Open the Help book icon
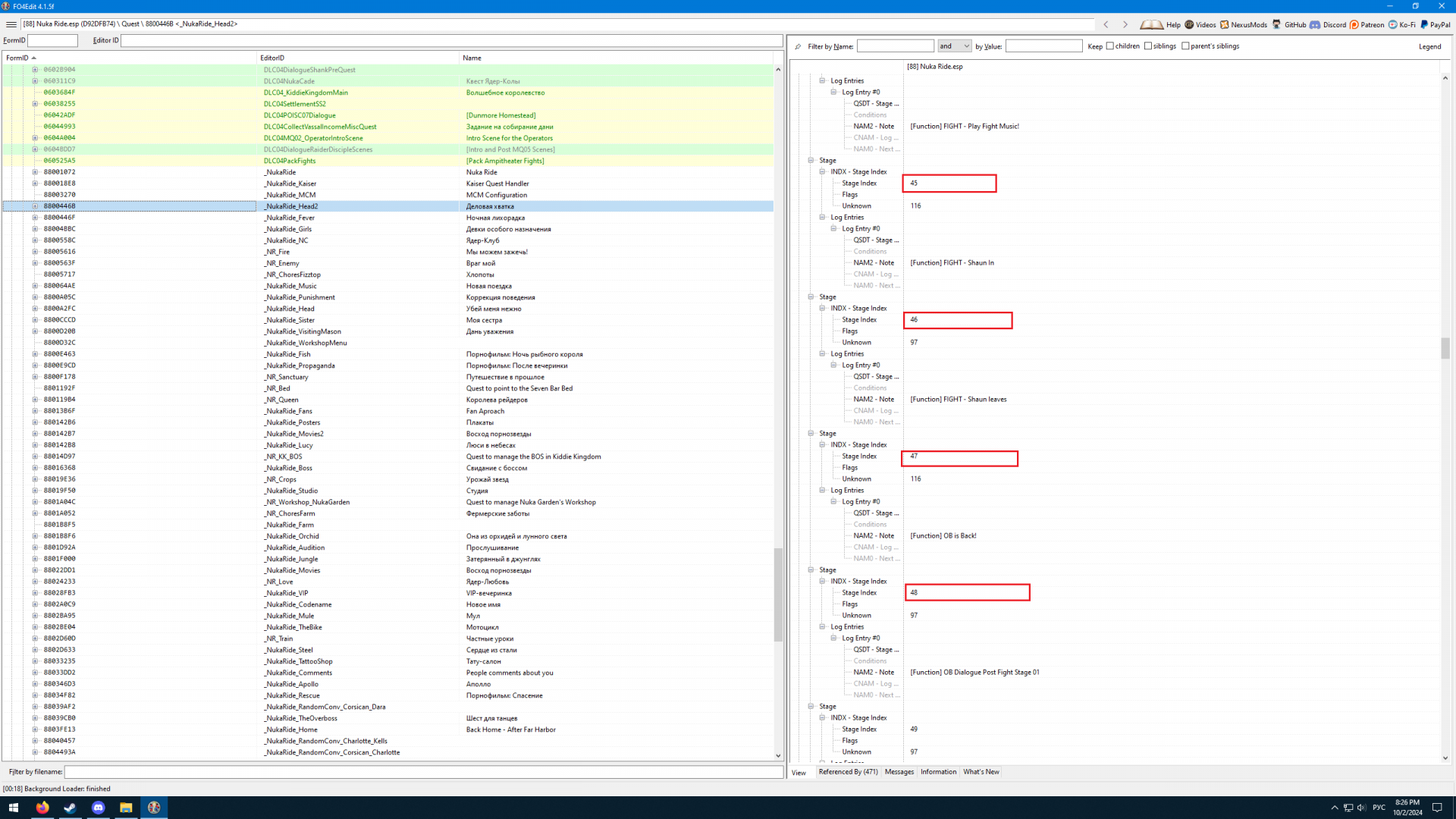 1151,24
